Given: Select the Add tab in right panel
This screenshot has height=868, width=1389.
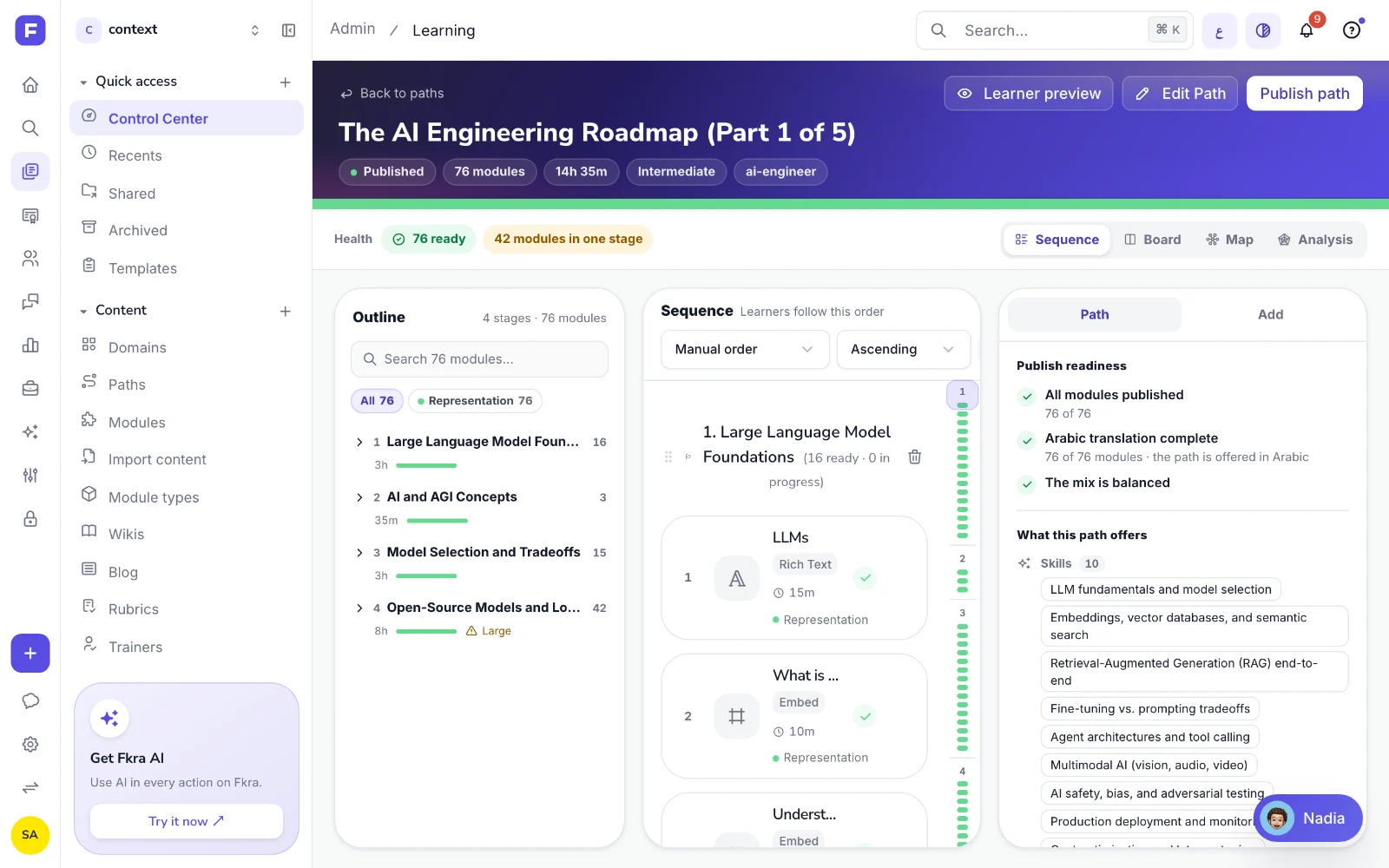Looking at the screenshot, I should (1270, 314).
